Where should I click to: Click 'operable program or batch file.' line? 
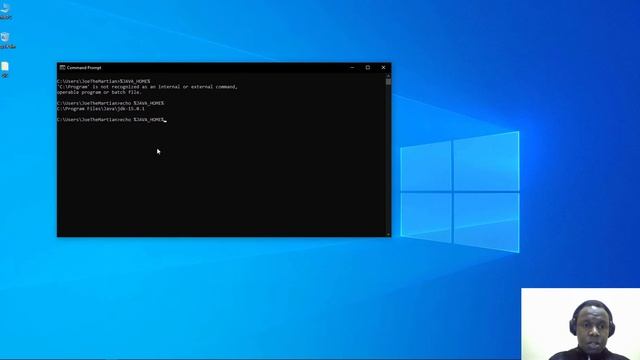tap(99, 92)
